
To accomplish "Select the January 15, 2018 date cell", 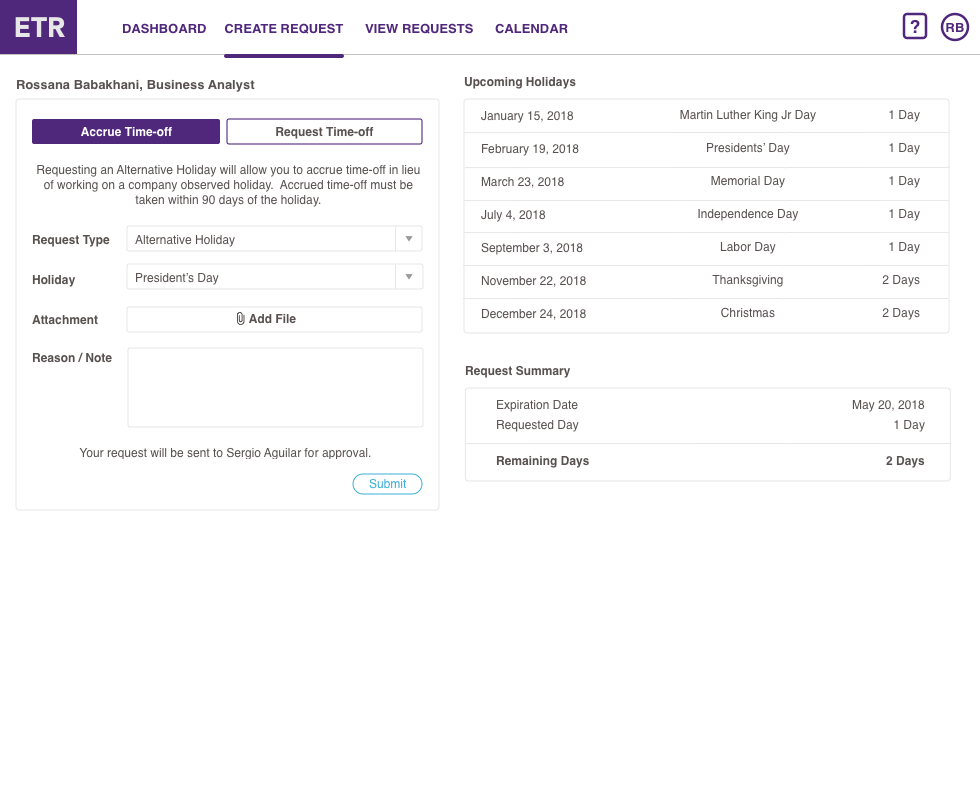I will [x=527, y=116].
